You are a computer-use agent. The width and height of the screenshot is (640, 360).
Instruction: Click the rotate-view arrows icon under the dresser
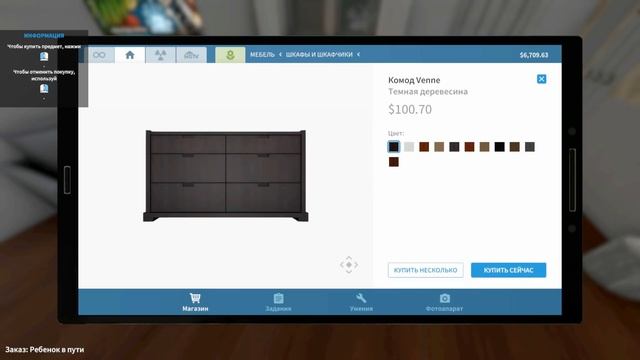[x=349, y=265]
